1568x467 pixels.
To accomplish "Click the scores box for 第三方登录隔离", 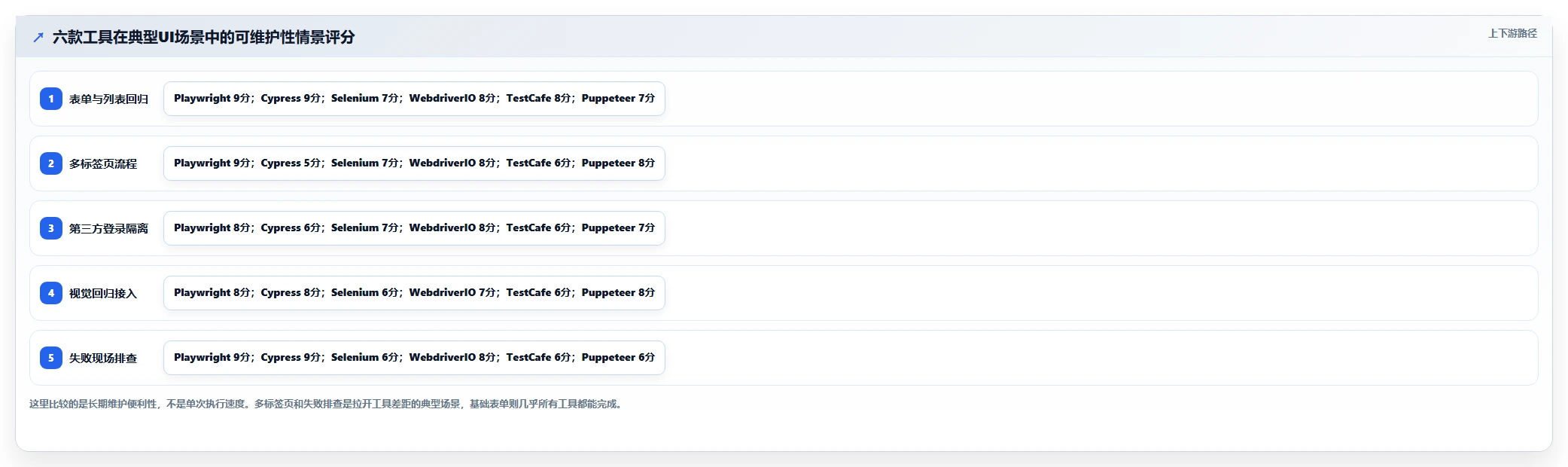I will click(414, 228).
